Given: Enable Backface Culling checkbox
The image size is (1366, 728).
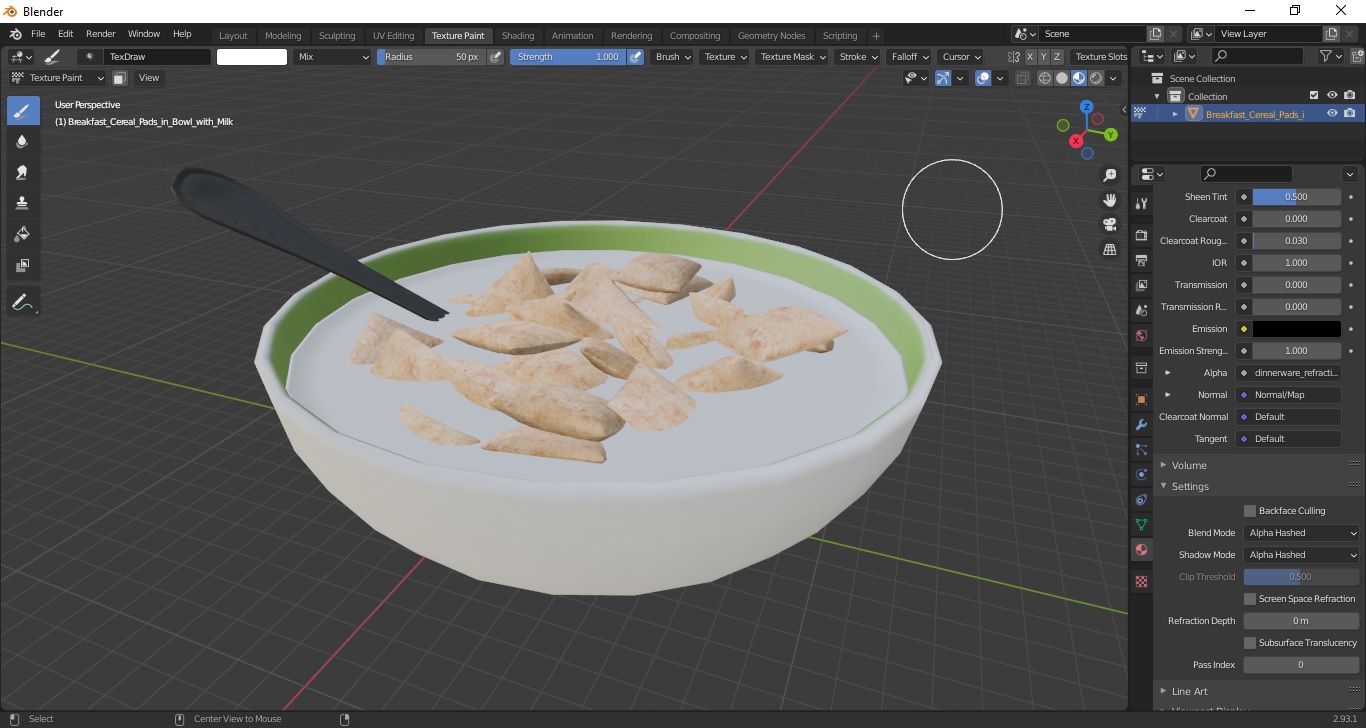Looking at the screenshot, I should click(1250, 511).
